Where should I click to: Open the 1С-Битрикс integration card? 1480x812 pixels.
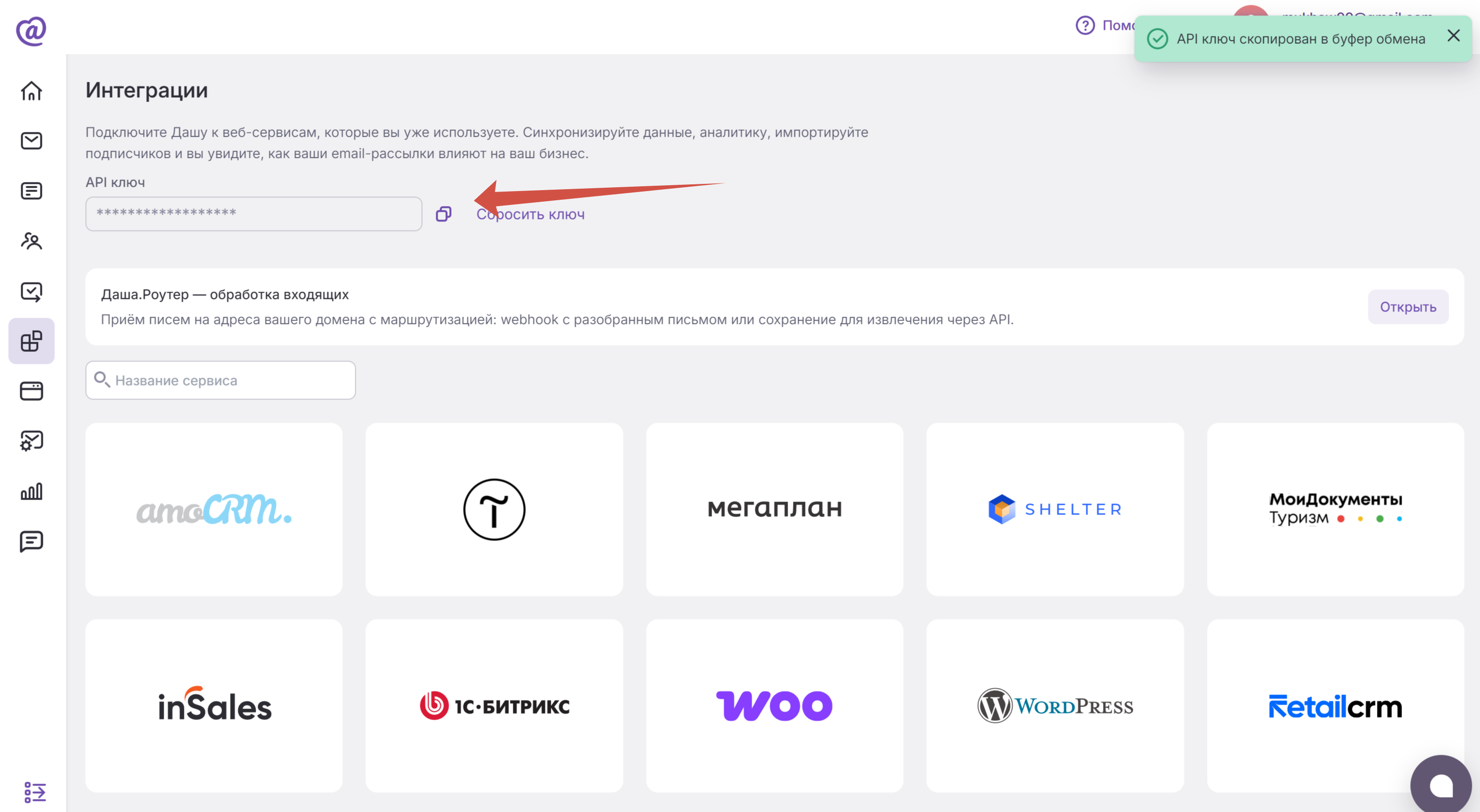point(494,706)
